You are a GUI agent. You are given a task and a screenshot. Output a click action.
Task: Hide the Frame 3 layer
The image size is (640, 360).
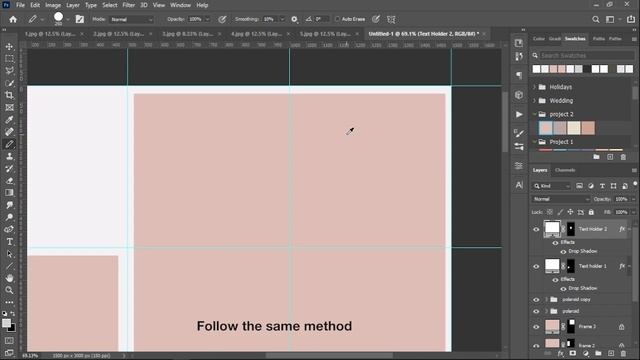pyautogui.click(x=536, y=327)
